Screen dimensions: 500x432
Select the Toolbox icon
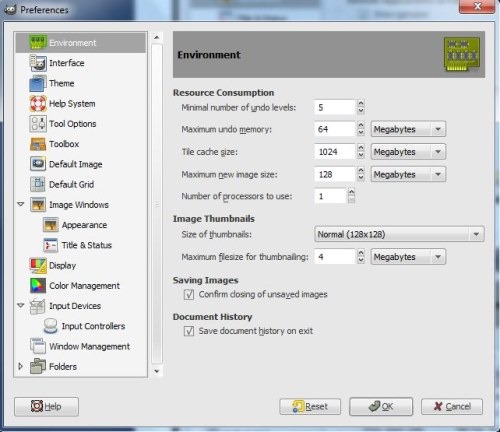pos(38,144)
